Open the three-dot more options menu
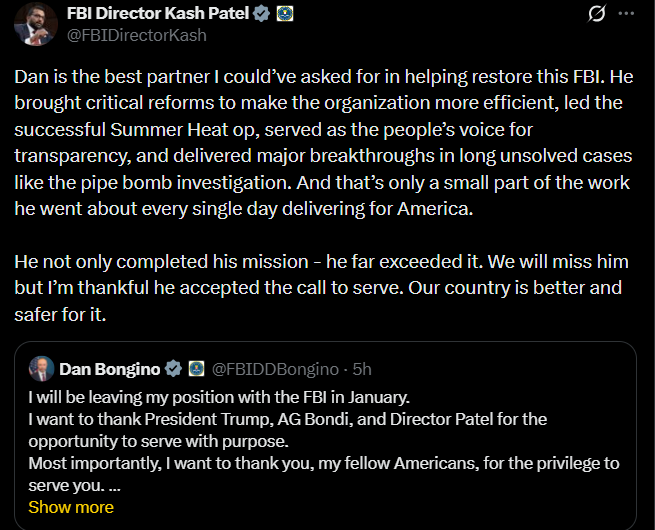The width and height of the screenshot is (655, 530). pyautogui.click(x=627, y=15)
